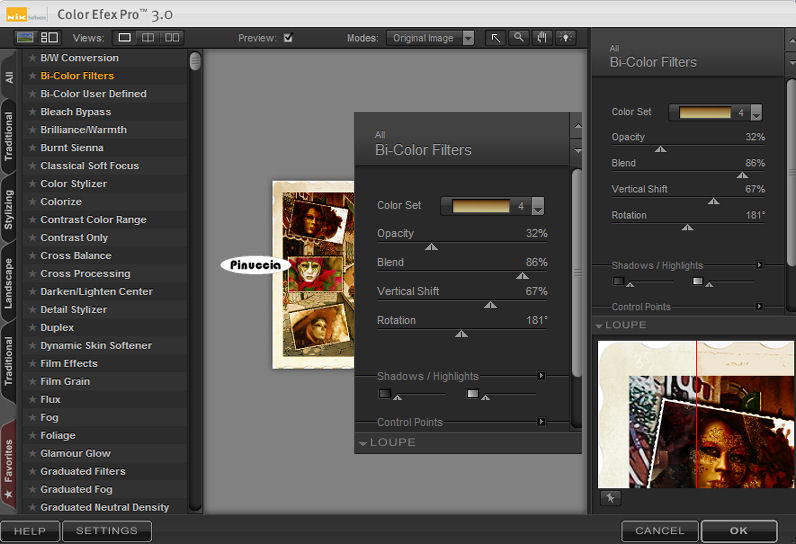The image size is (796, 544).
Task: Select the Classical Soft Focus filter
Action: pos(90,166)
